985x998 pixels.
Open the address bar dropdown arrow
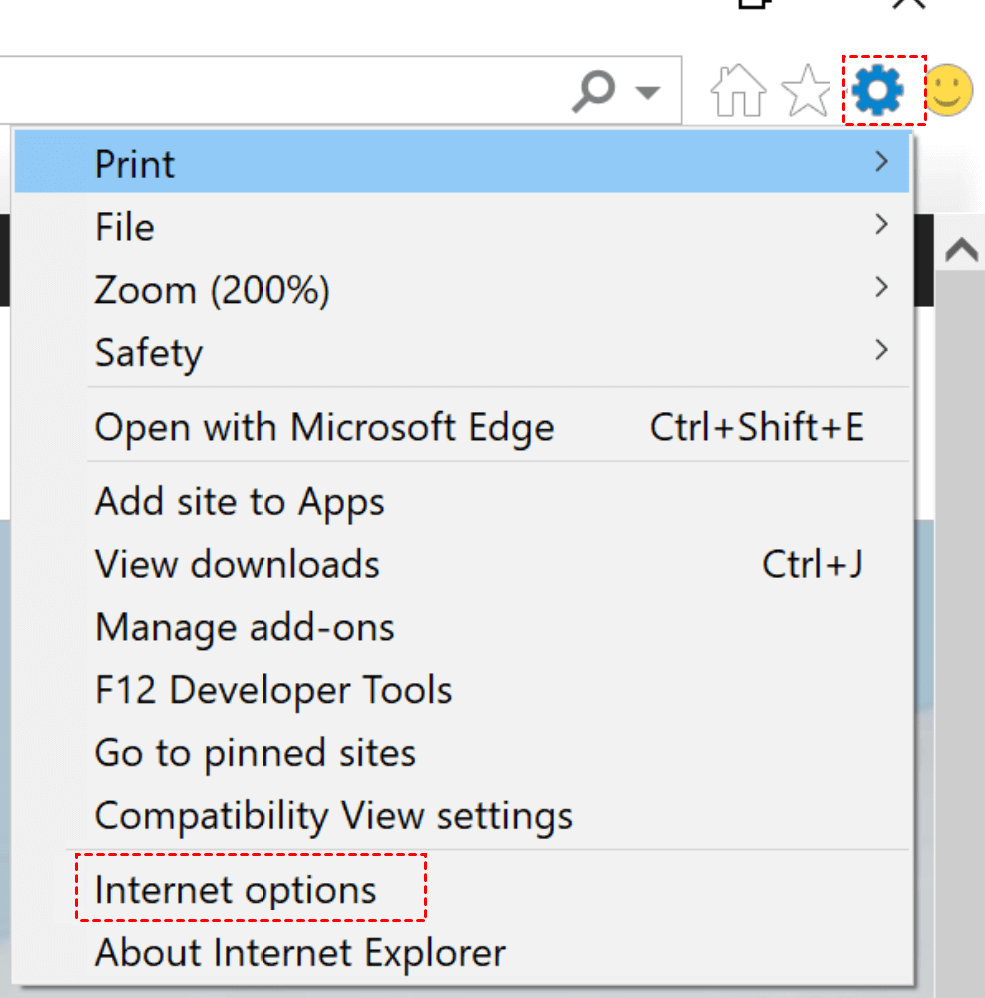(x=648, y=93)
